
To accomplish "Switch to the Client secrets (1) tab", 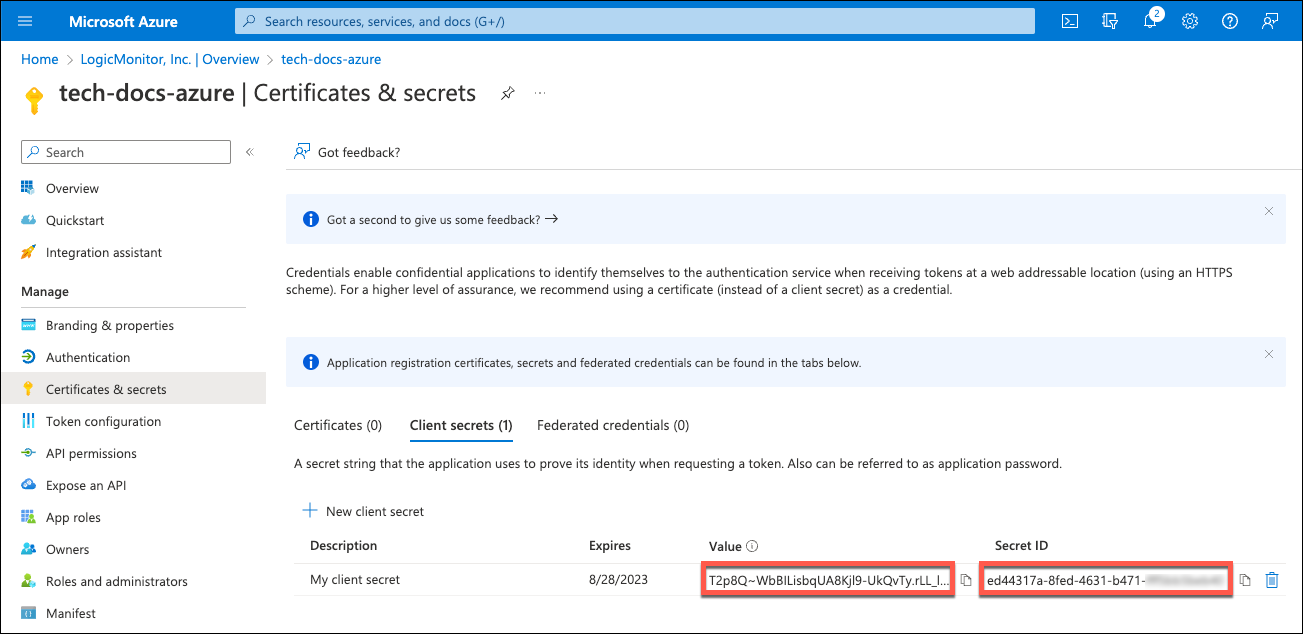I will coord(461,425).
